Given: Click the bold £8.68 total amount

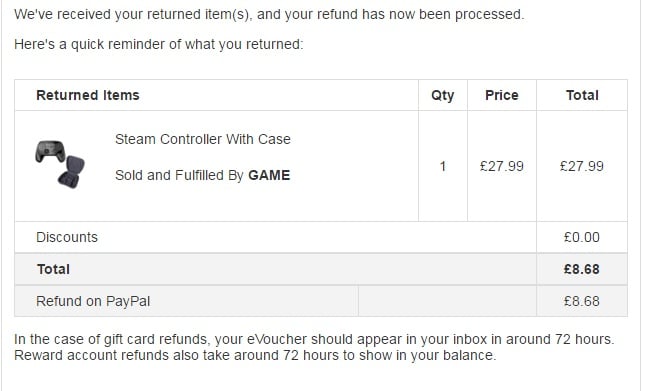Looking at the screenshot, I should tap(582, 269).
